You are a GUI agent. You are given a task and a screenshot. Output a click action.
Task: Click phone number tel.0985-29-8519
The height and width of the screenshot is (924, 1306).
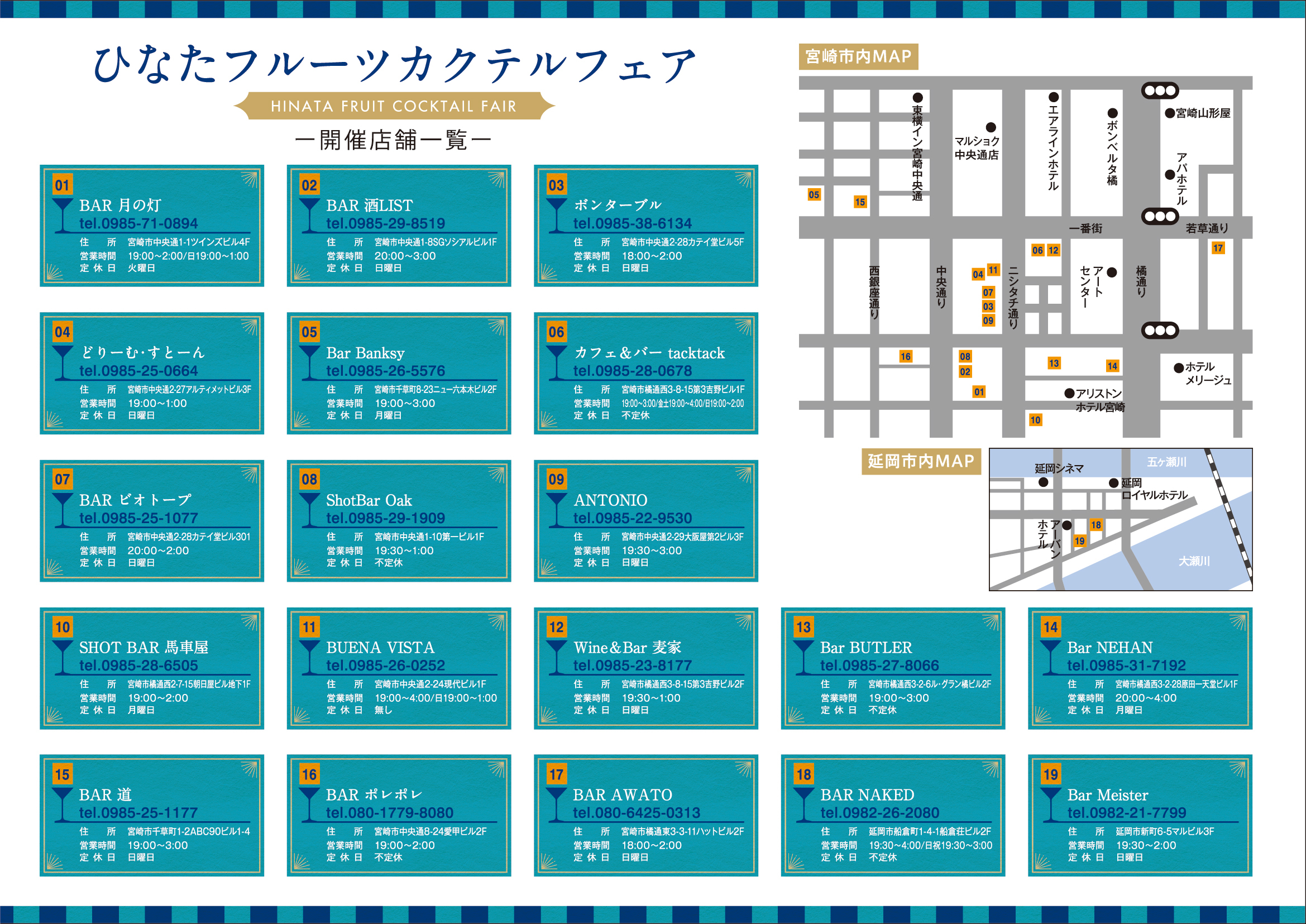pyautogui.click(x=385, y=224)
